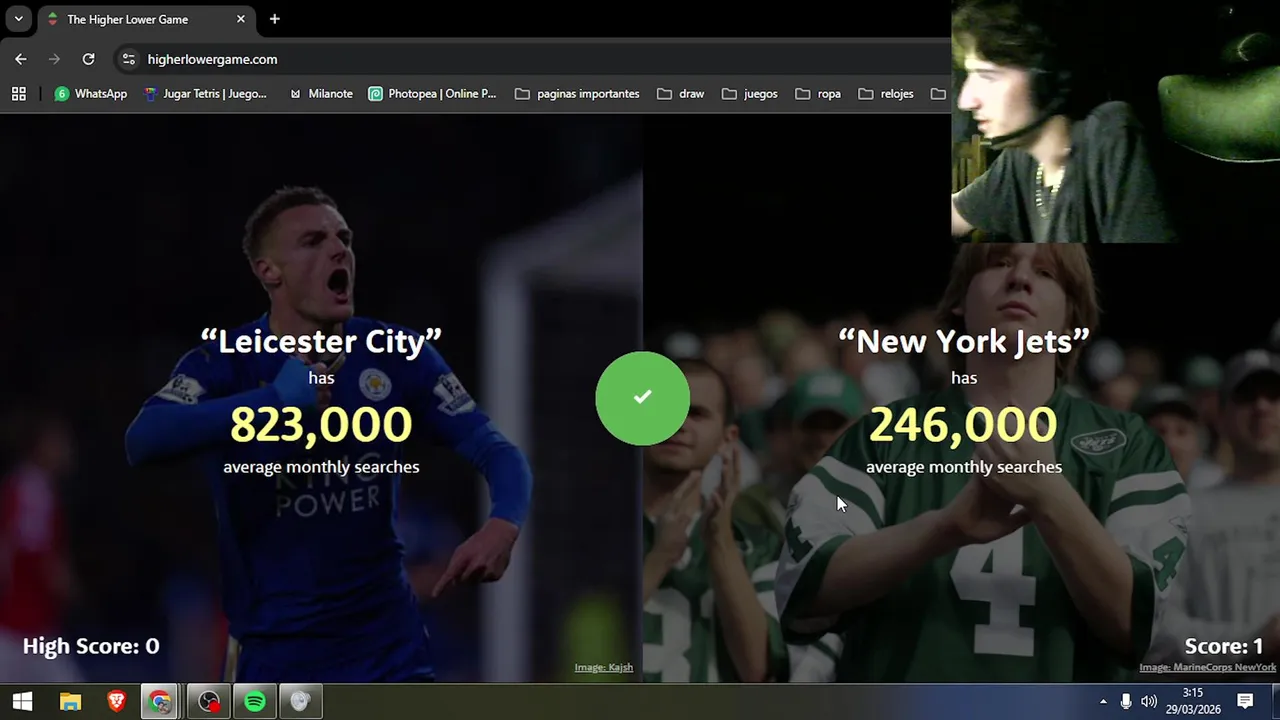Open the speaker app in the taskbar
The height and width of the screenshot is (720, 1280).
tap(300, 702)
